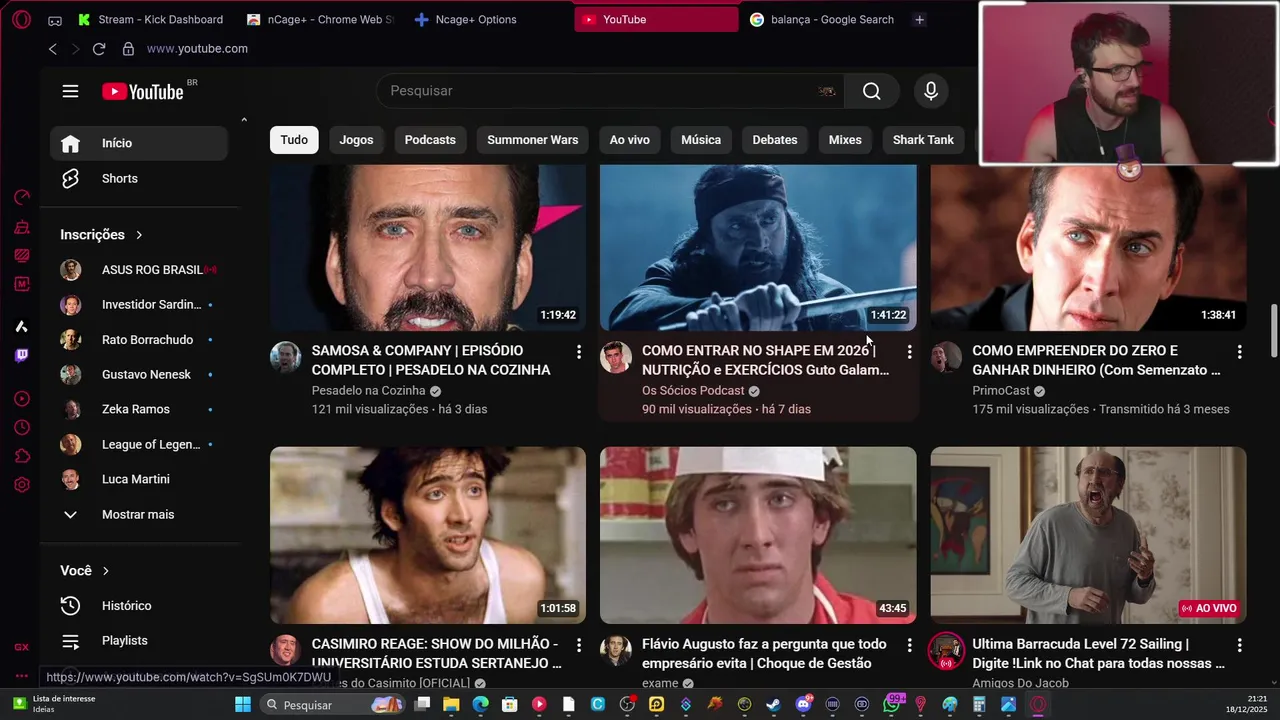This screenshot has width=1280, height=720.
Task: Open Windows Start menu
Action: [x=243, y=705]
